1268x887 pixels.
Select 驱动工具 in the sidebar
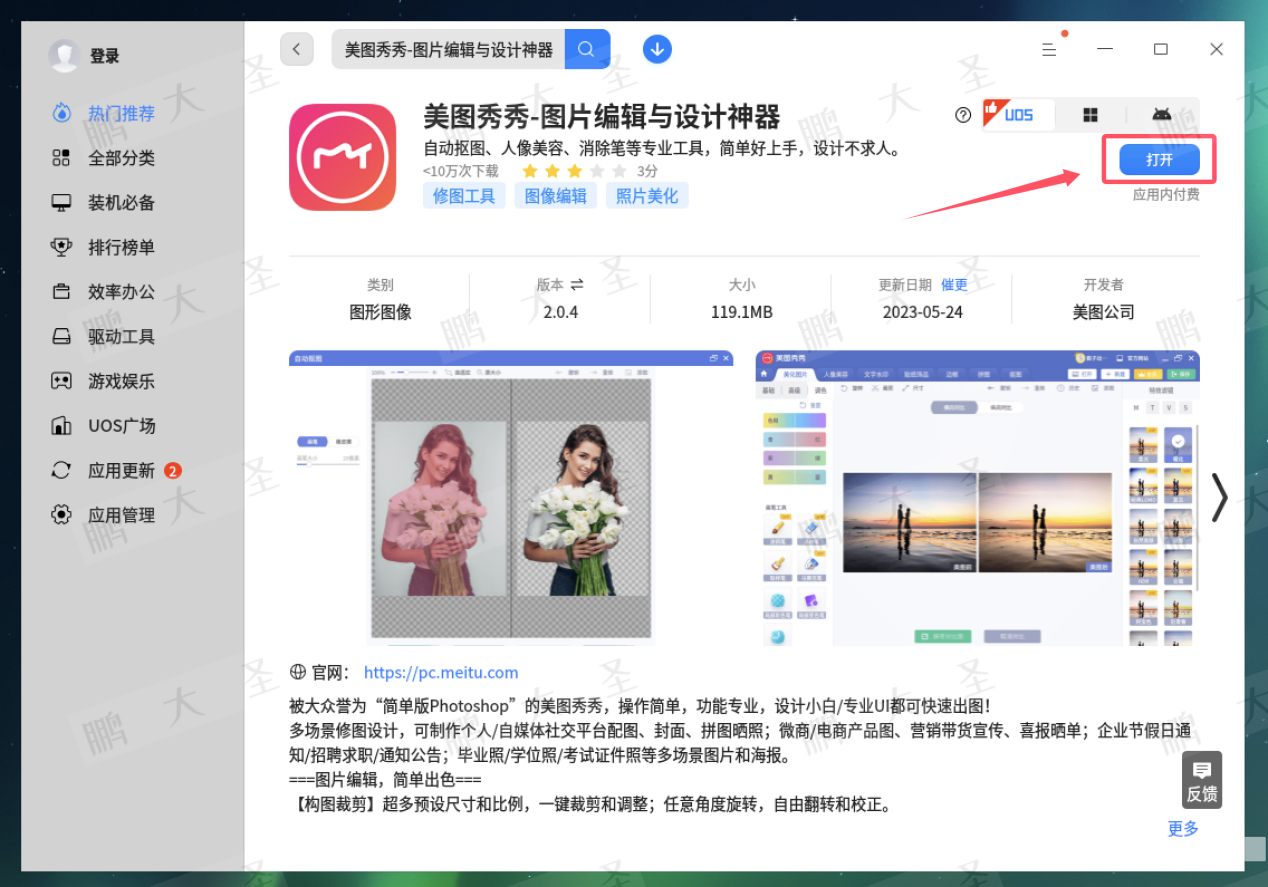point(121,337)
